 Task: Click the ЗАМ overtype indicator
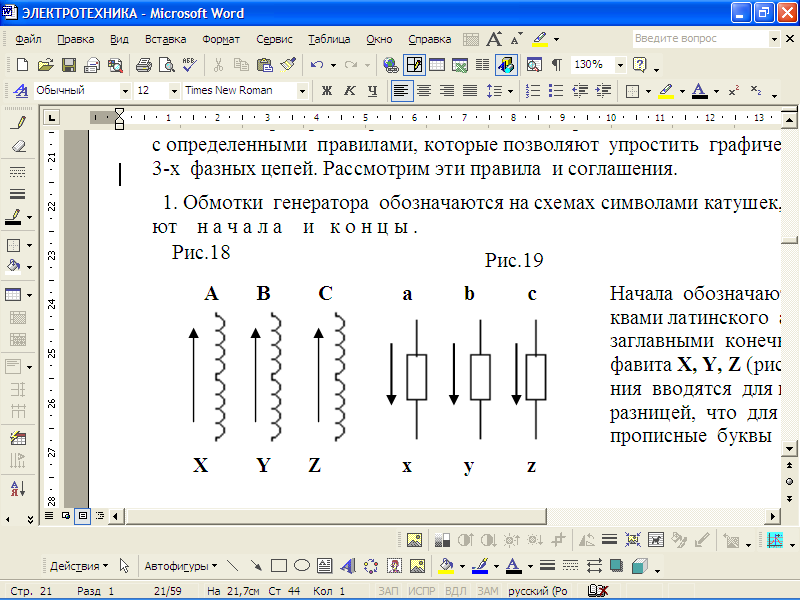point(488,591)
